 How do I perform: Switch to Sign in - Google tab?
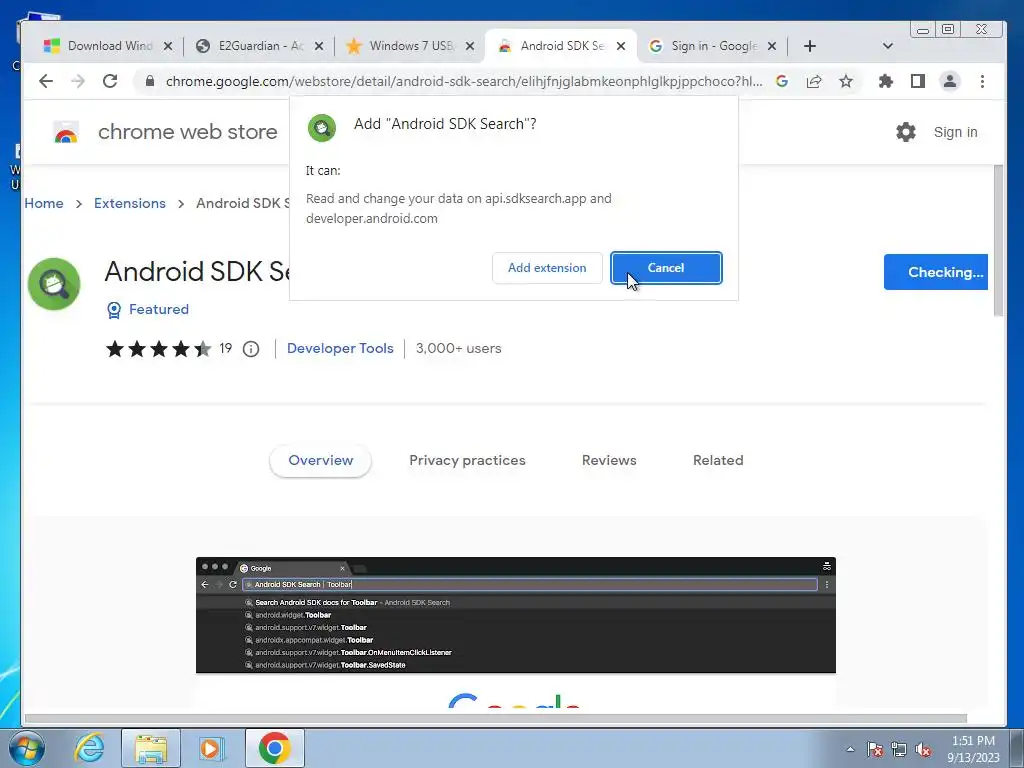click(703, 46)
